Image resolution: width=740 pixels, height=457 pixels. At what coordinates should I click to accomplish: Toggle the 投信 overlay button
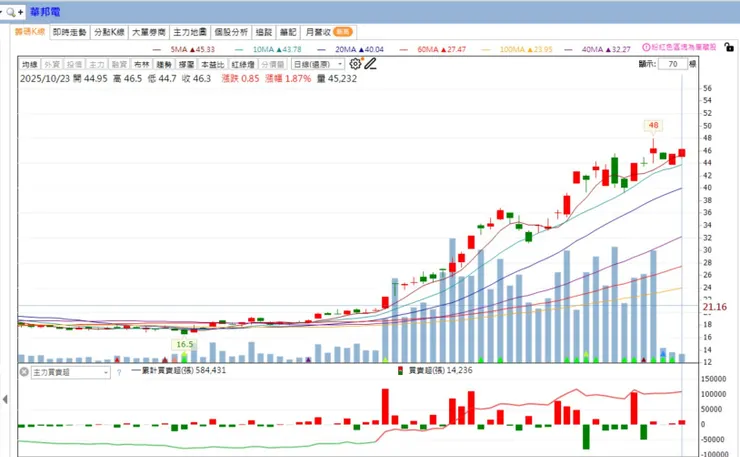[x=74, y=64]
